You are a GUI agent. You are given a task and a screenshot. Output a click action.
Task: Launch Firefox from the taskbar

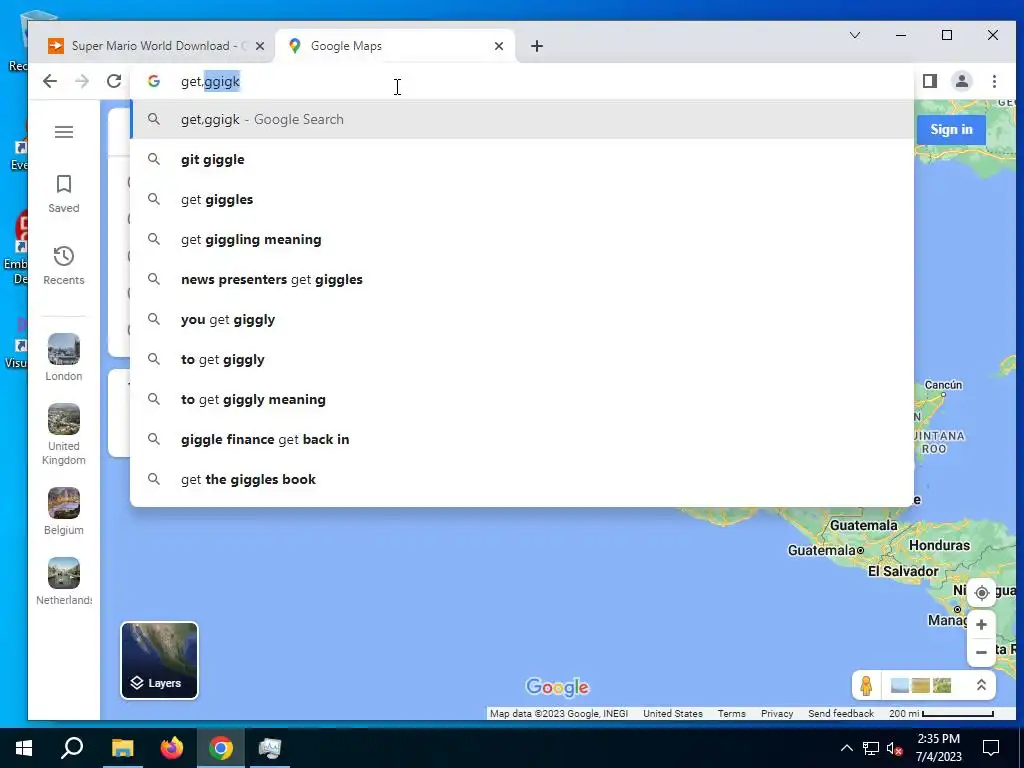(172, 748)
